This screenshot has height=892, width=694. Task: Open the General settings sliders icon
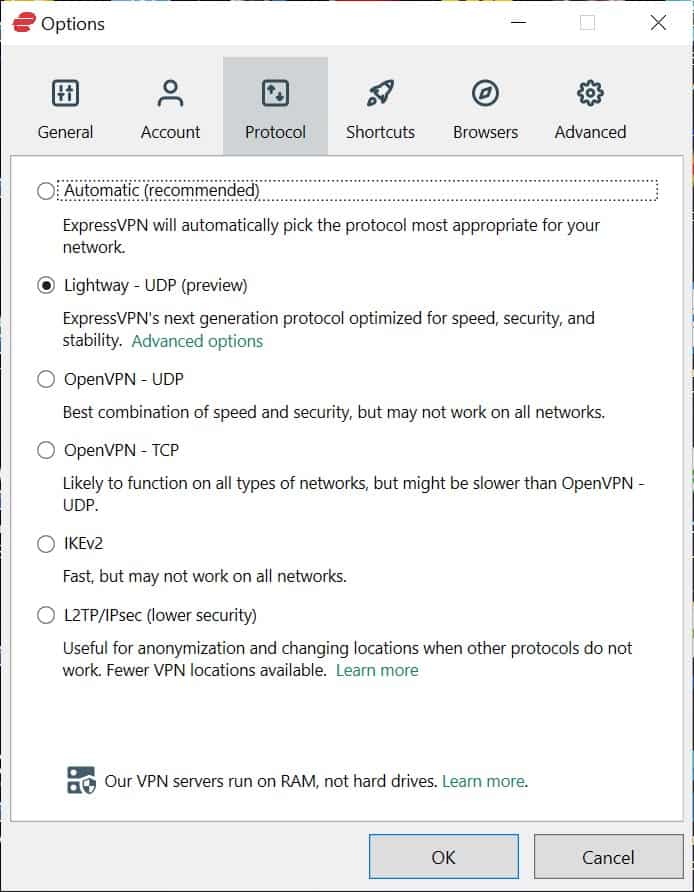click(65, 93)
